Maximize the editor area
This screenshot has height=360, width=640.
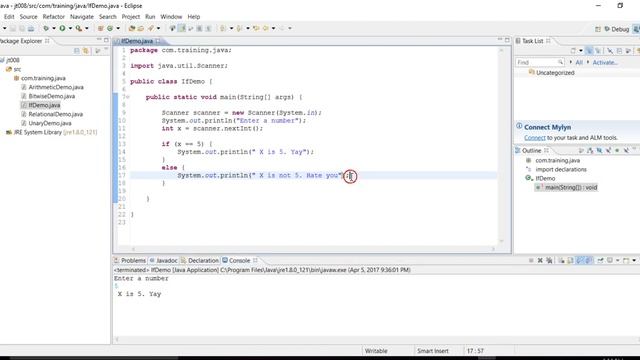[x=507, y=40]
